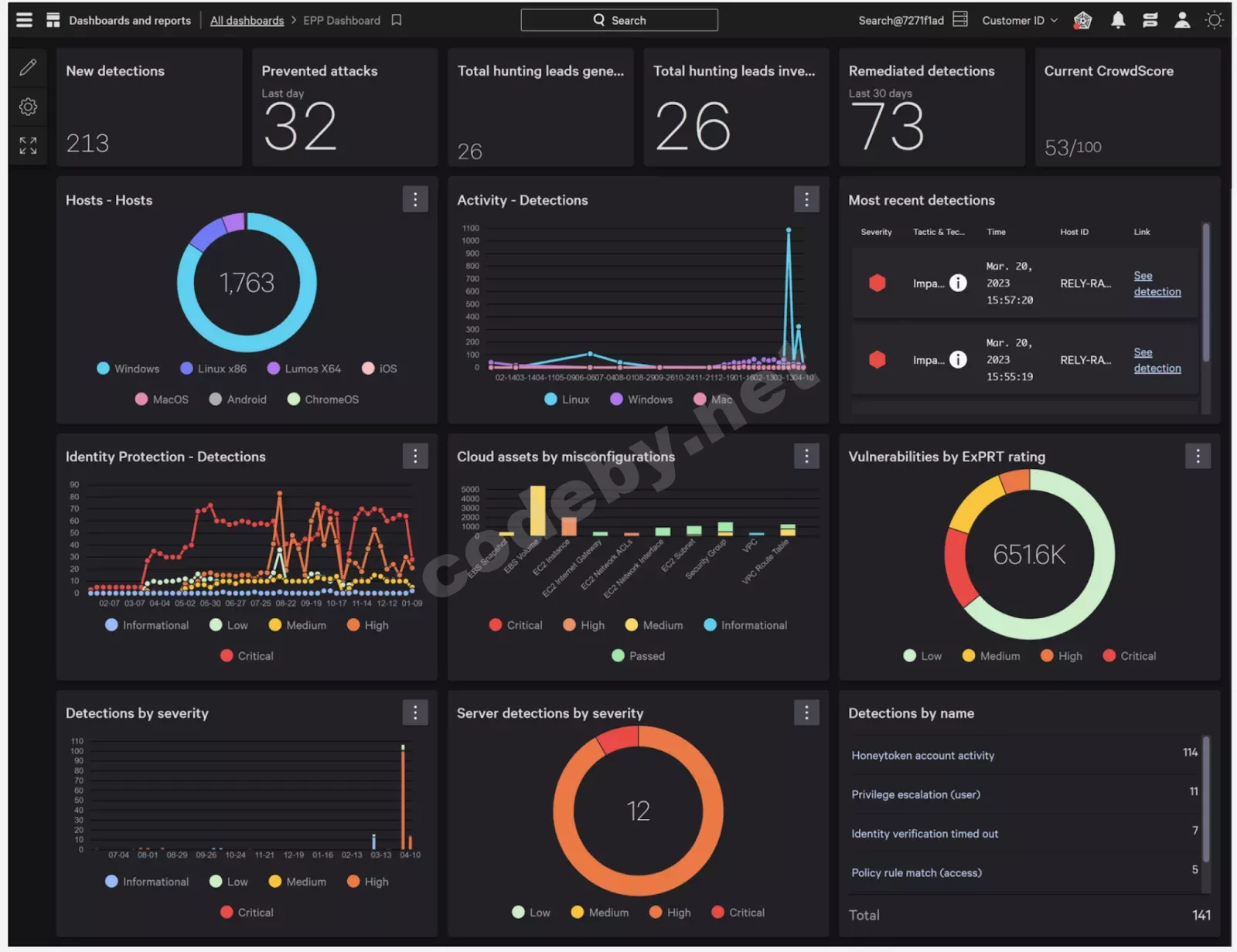Toggle ChromeOS in the Hosts legend

point(323,399)
